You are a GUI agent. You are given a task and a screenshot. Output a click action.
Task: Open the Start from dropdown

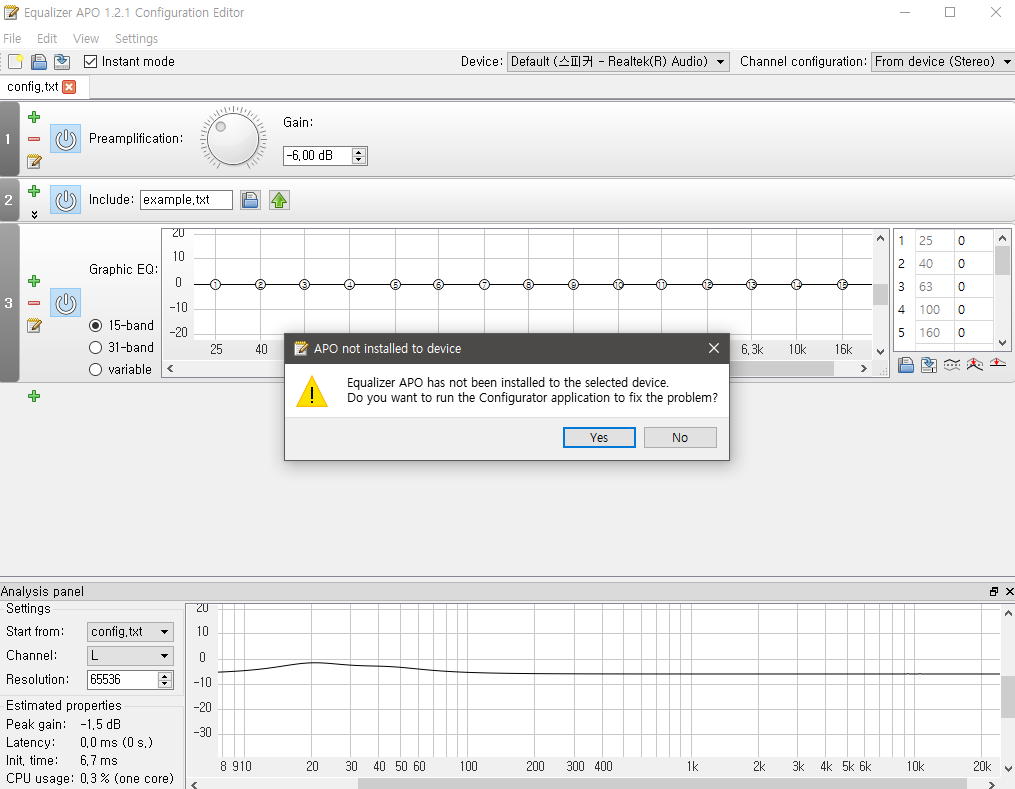[130, 632]
